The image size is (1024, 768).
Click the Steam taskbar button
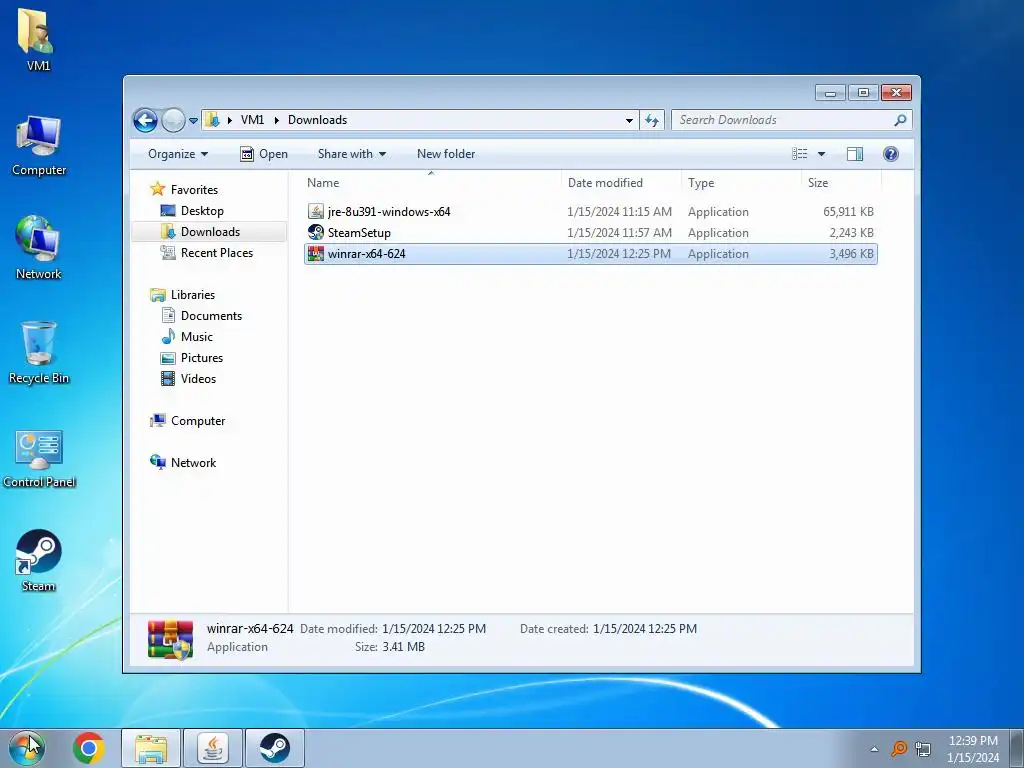pos(274,748)
